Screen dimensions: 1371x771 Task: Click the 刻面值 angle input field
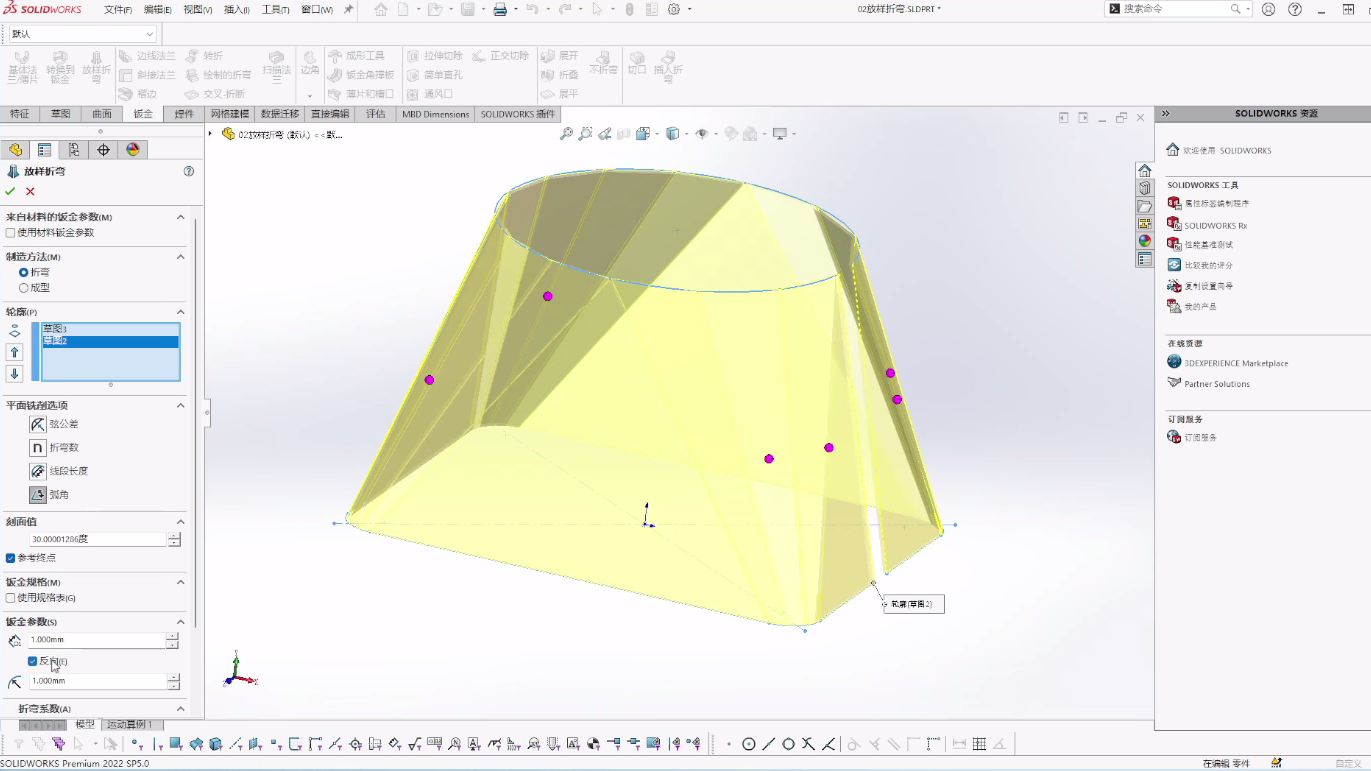tap(97, 539)
